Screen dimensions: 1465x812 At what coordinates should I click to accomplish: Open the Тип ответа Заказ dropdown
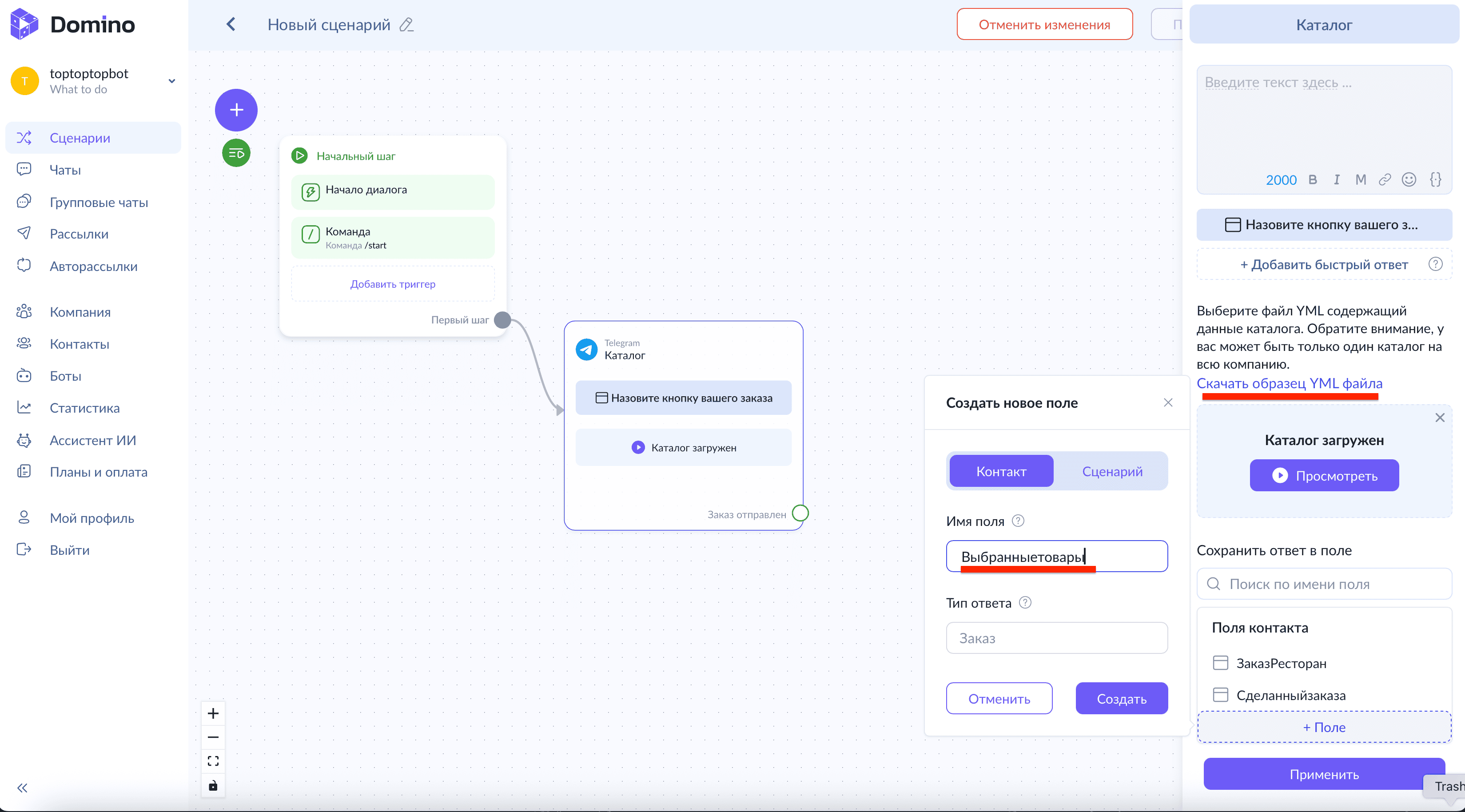tap(1057, 638)
